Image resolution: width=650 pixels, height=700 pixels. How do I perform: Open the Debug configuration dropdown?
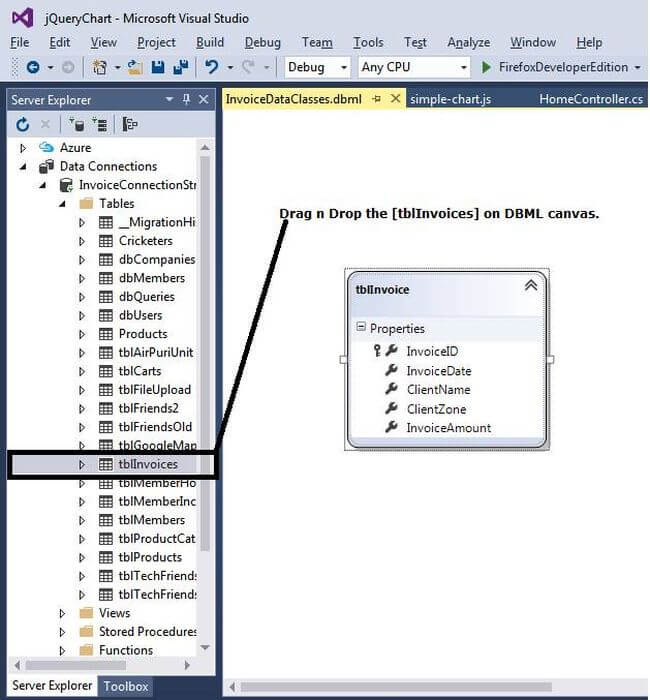[x=344, y=67]
